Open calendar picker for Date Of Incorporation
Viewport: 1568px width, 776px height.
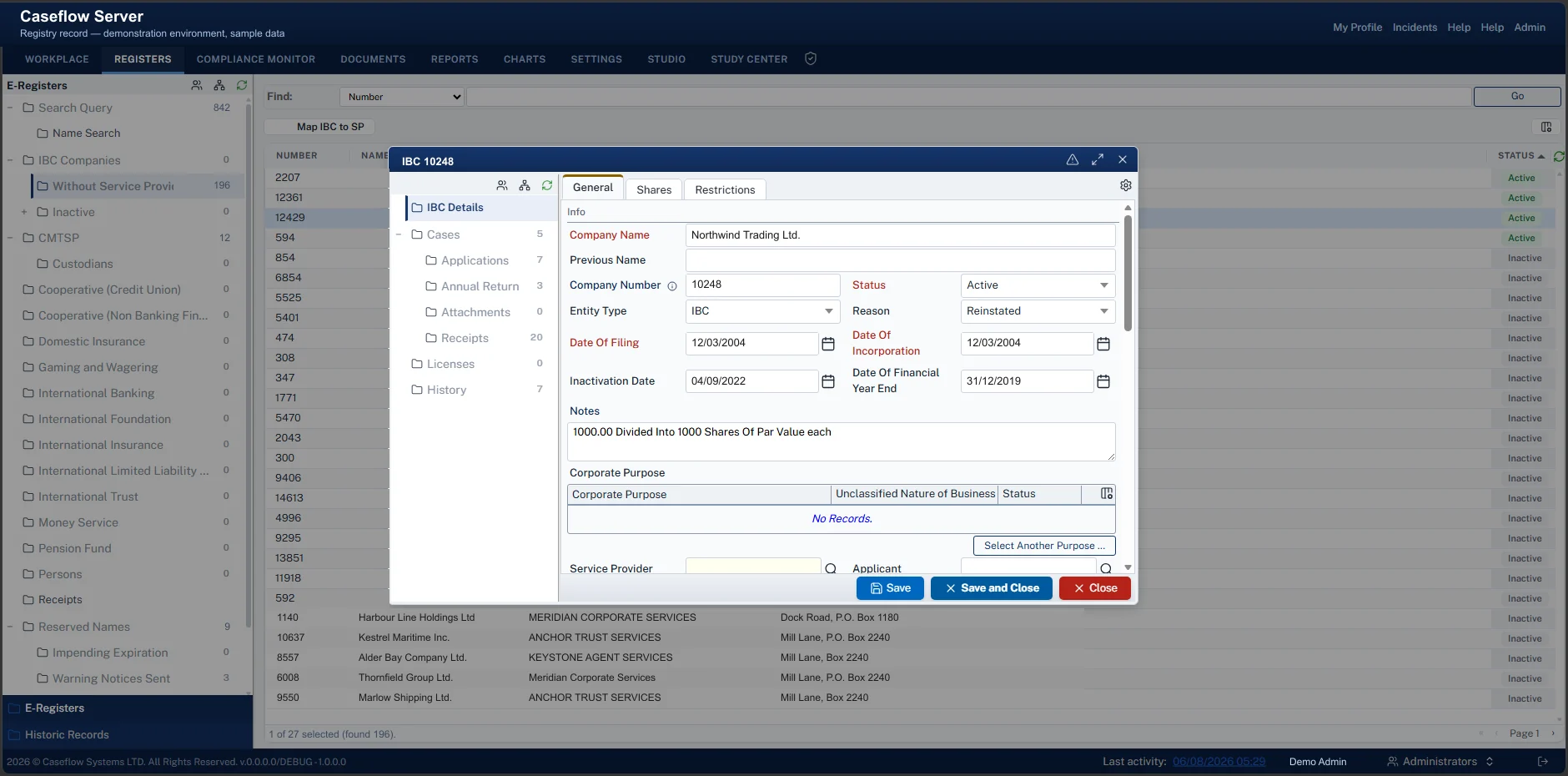coord(1103,344)
